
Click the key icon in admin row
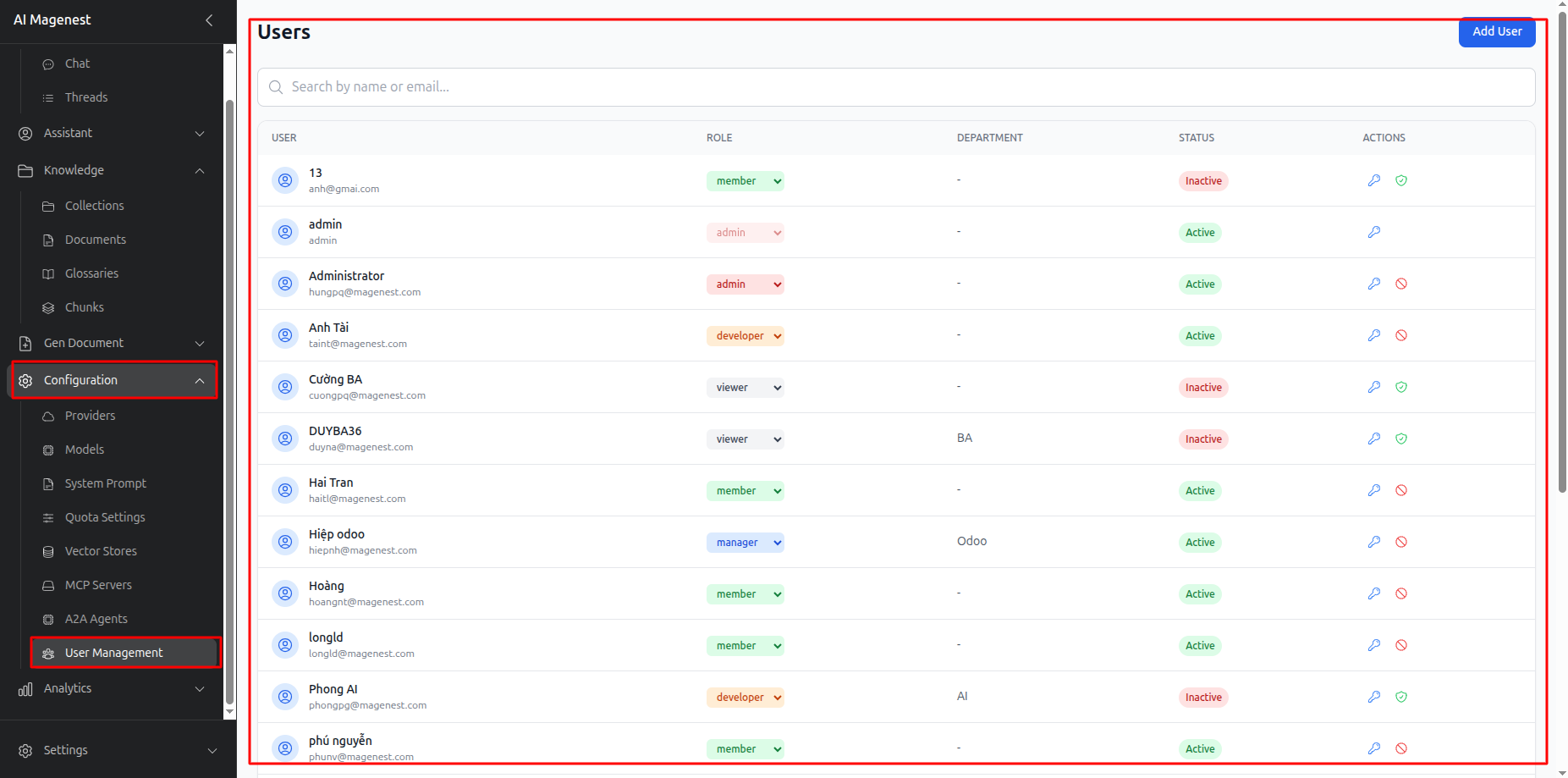click(x=1374, y=232)
